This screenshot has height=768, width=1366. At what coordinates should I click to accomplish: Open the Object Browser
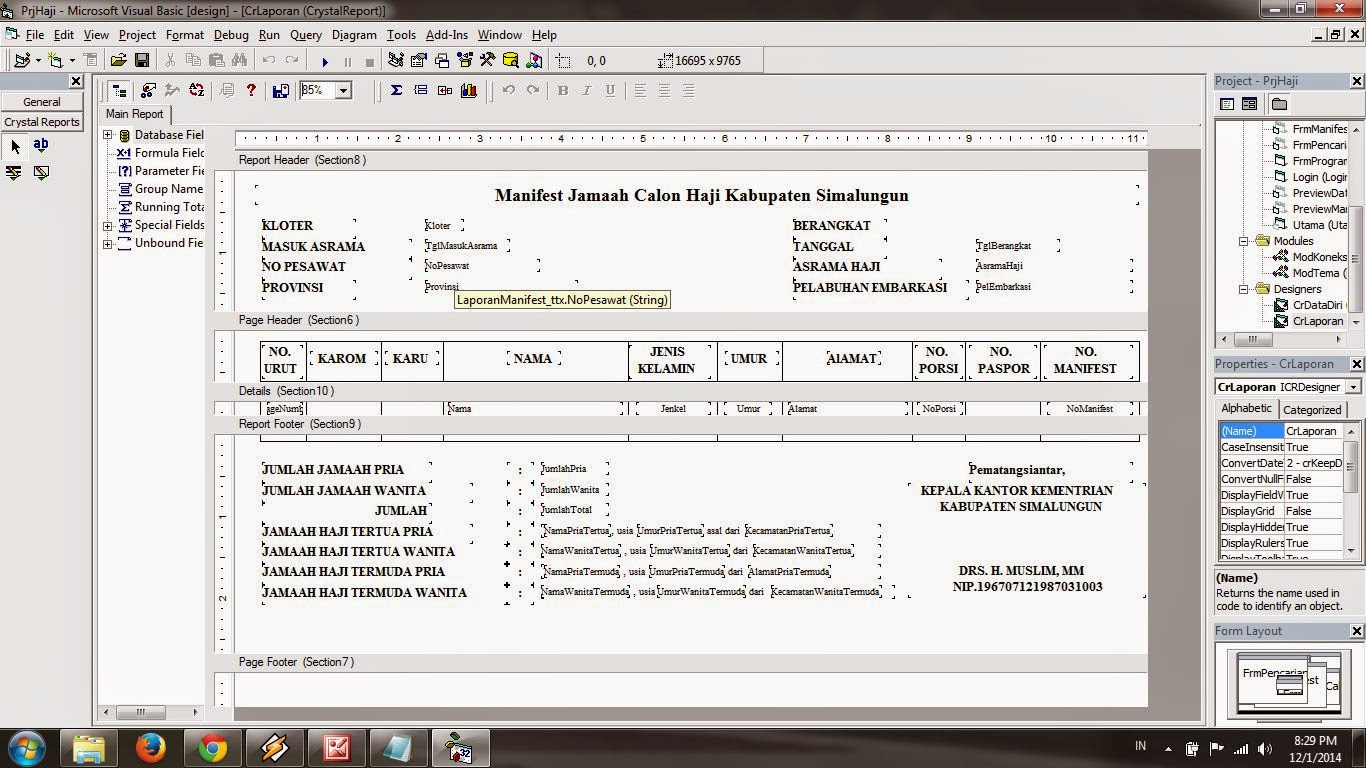point(464,61)
